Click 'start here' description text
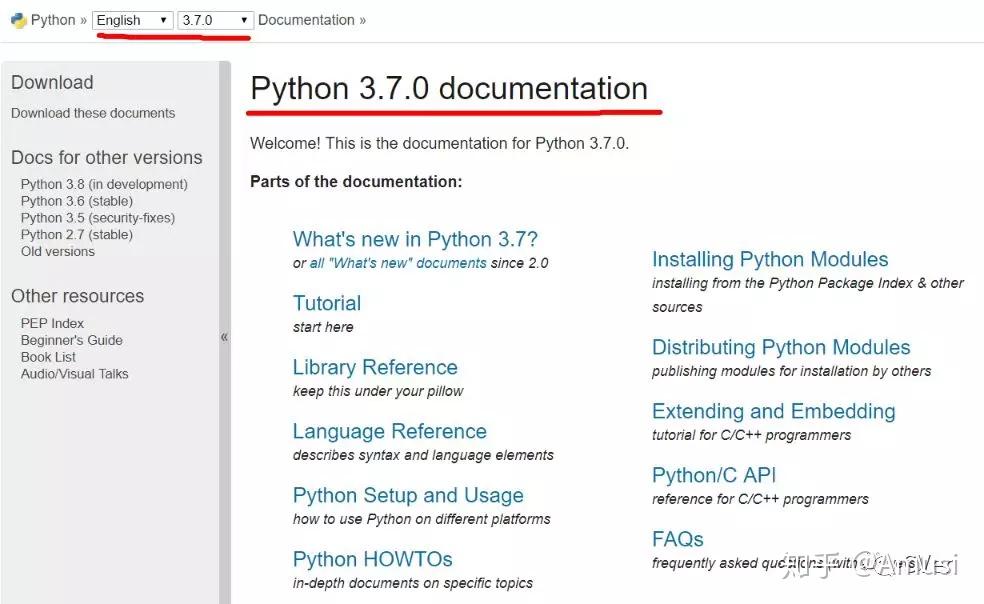This screenshot has height=604, width=984. (x=323, y=327)
